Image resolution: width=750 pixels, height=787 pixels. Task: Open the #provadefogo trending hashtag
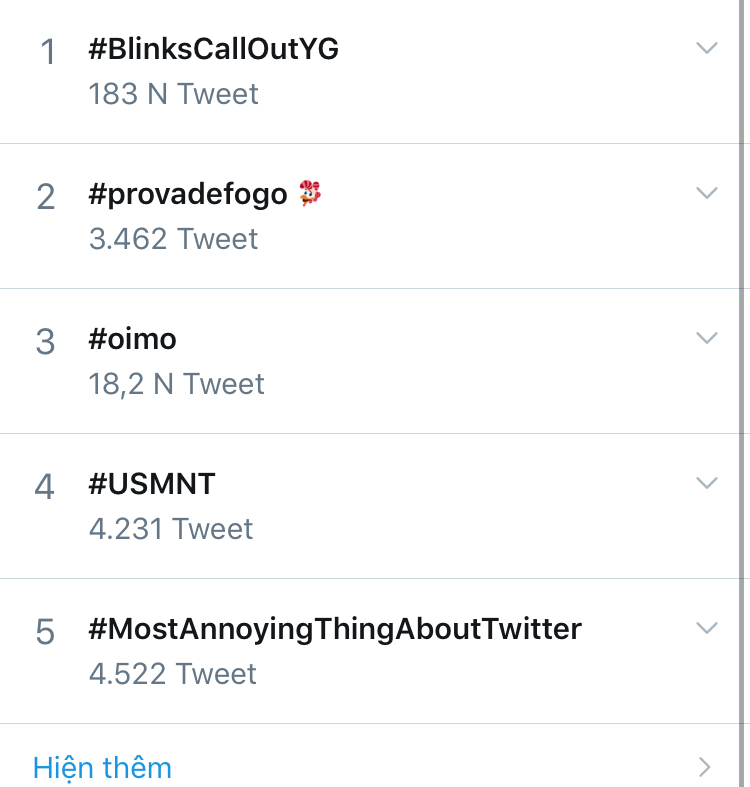(x=187, y=194)
